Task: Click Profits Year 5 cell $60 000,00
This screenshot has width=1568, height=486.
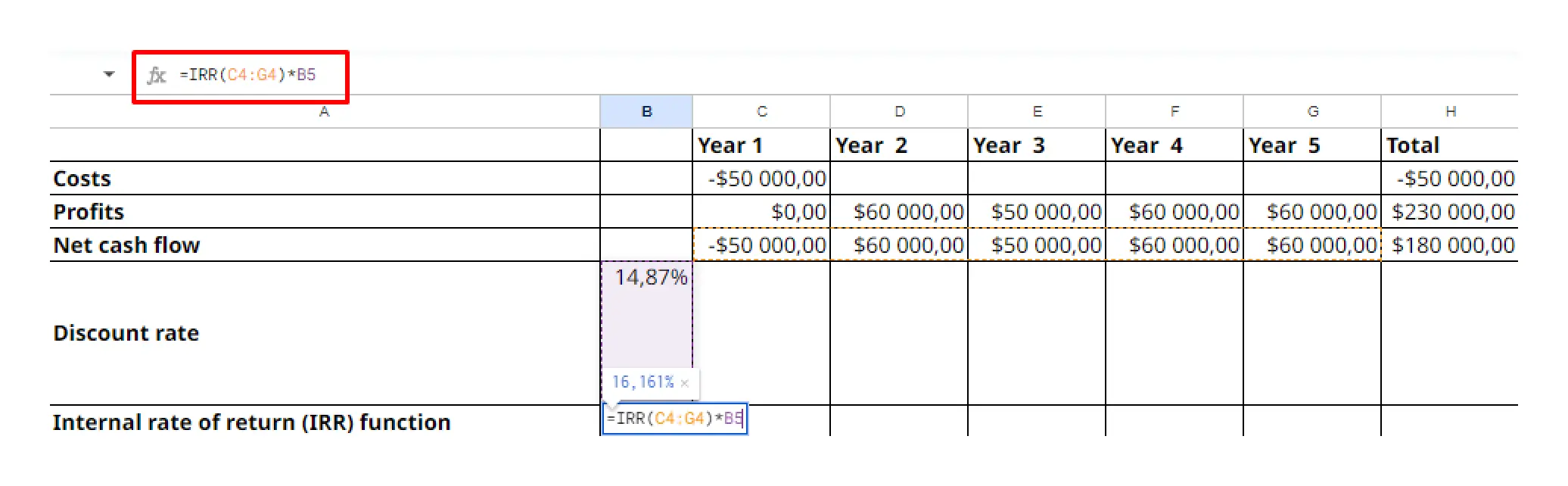Action: [1312, 211]
